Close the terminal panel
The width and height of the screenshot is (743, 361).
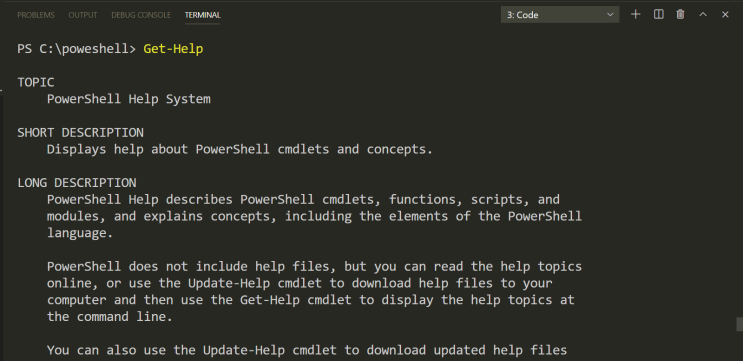click(725, 15)
